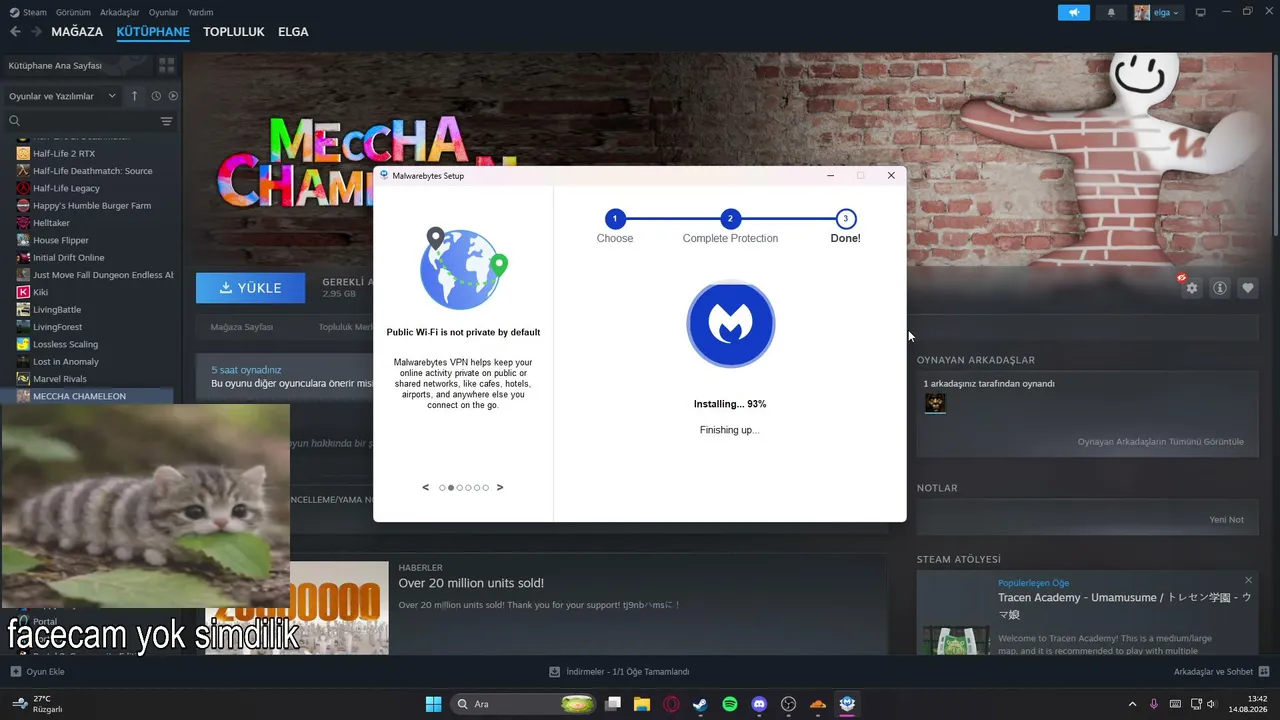Open the Mağaza Sayfası link
This screenshot has width=1280, height=720.
tap(242, 327)
